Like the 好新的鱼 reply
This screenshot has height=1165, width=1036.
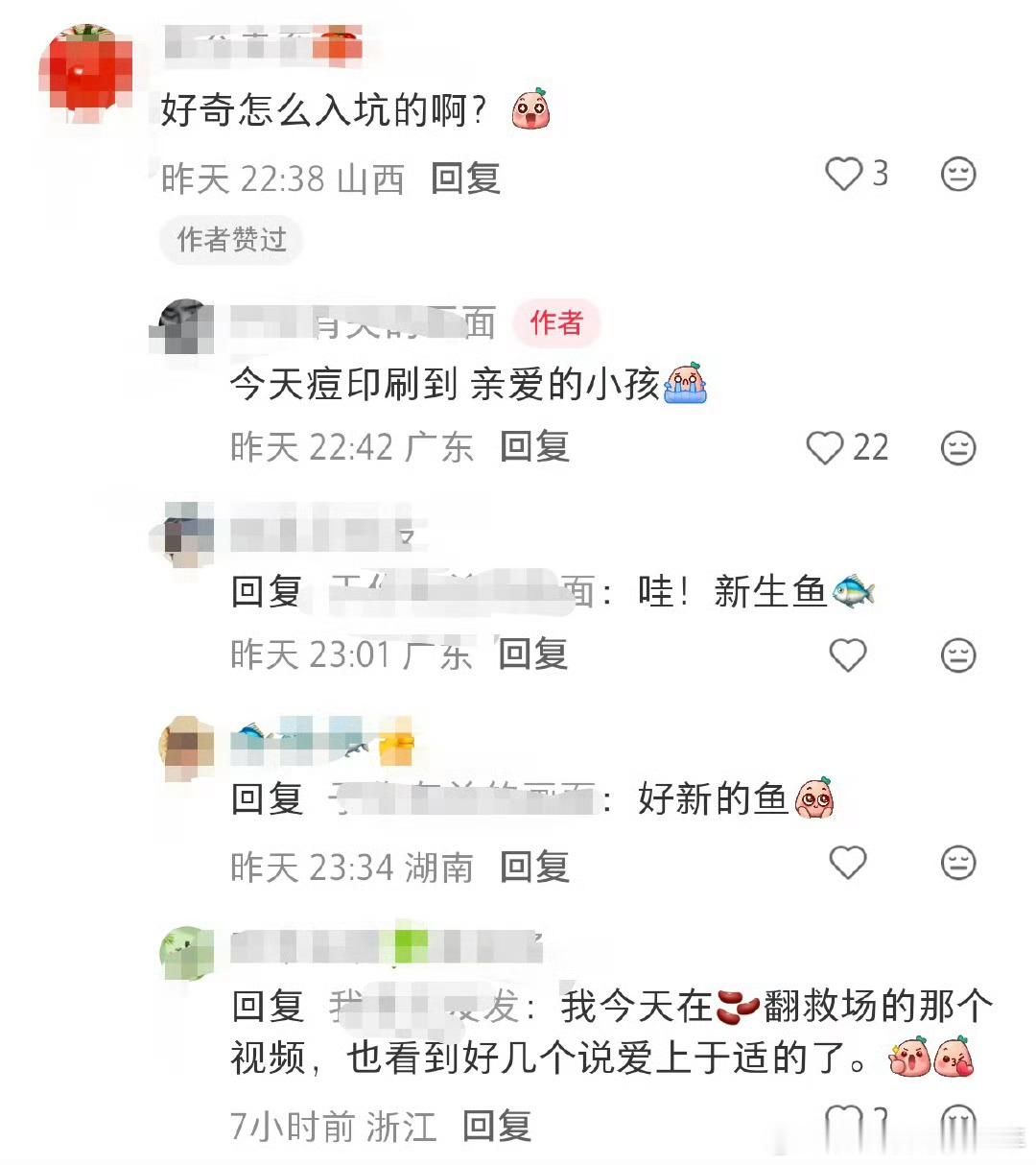(848, 863)
